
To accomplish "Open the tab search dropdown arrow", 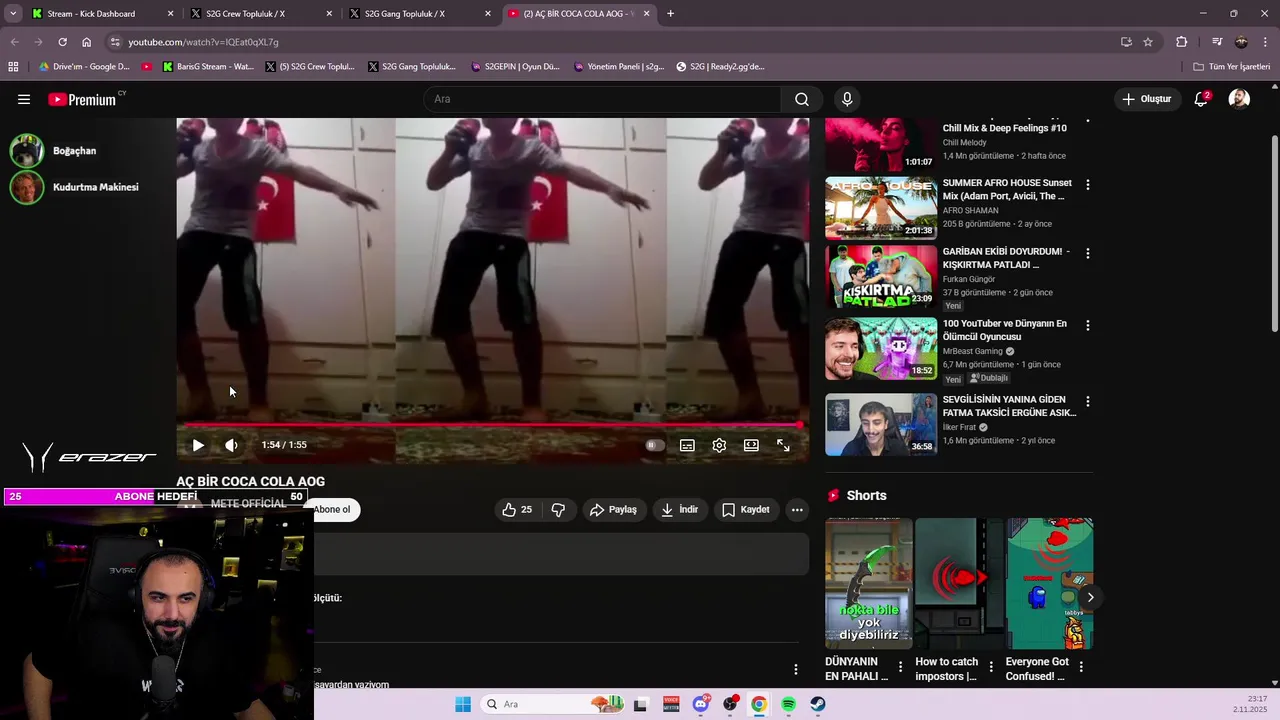I will [13, 14].
